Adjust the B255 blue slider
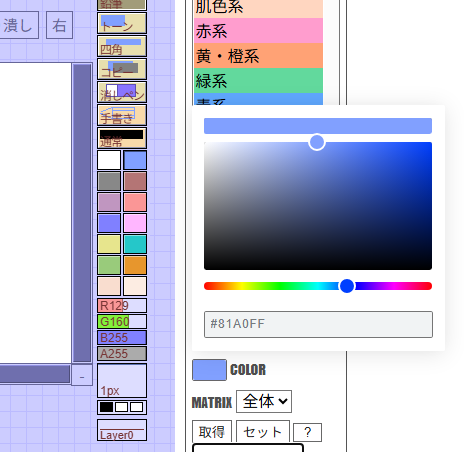This screenshot has width=464, height=452. coord(122,338)
